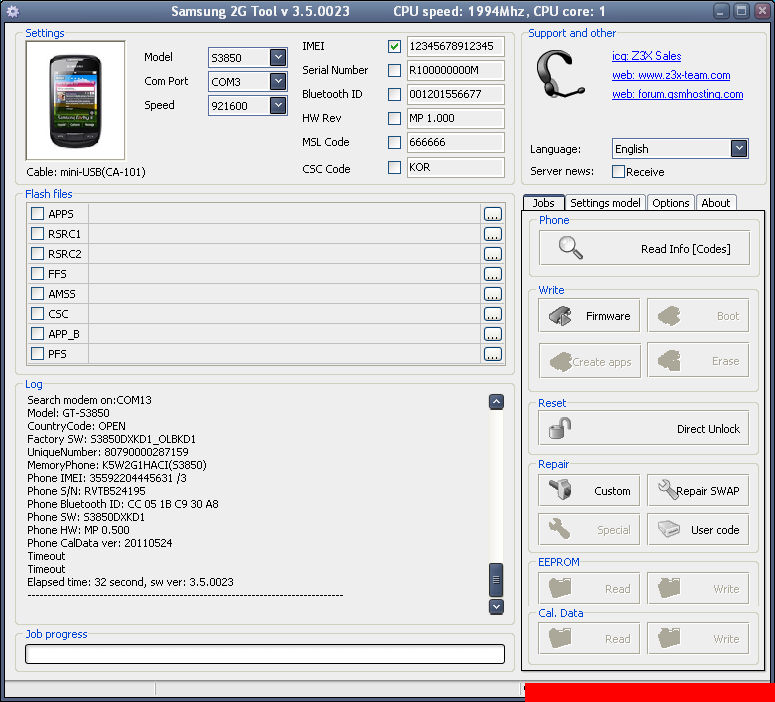
Task: Click the log scroll up arrow
Action: click(x=496, y=402)
